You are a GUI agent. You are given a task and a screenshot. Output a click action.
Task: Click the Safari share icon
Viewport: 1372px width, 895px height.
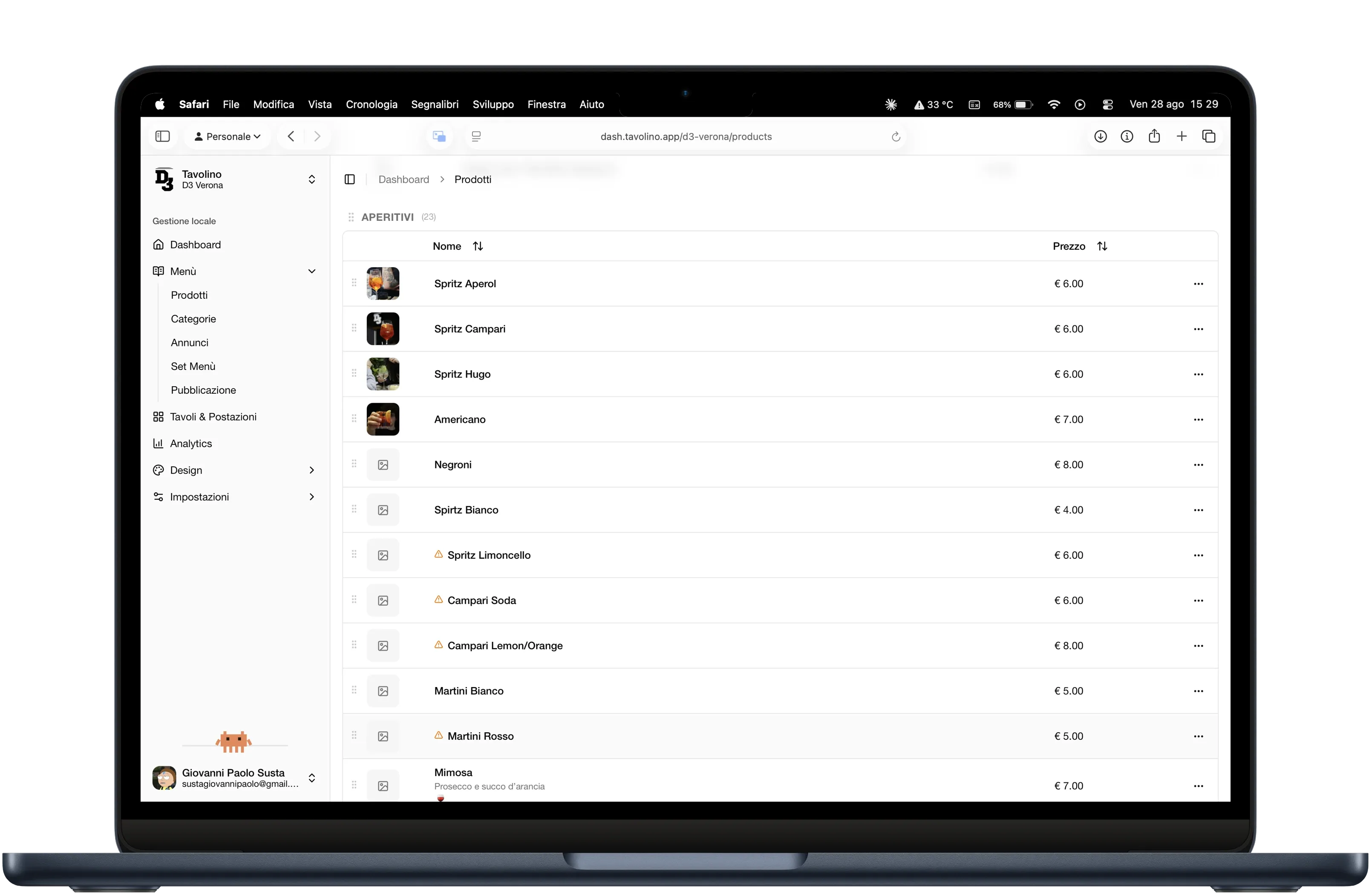pyautogui.click(x=1153, y=137)
